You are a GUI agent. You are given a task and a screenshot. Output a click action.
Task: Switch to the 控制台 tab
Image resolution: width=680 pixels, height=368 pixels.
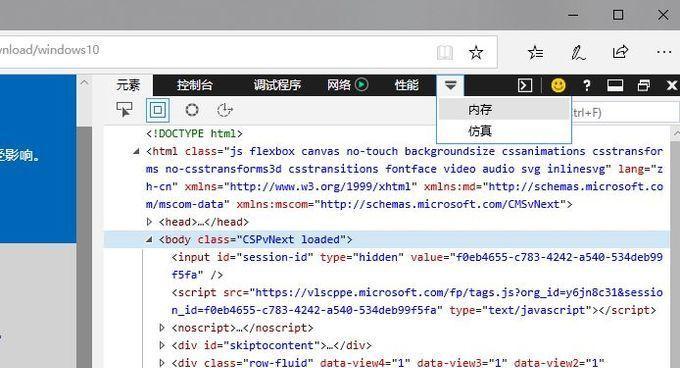pos(195,85)
